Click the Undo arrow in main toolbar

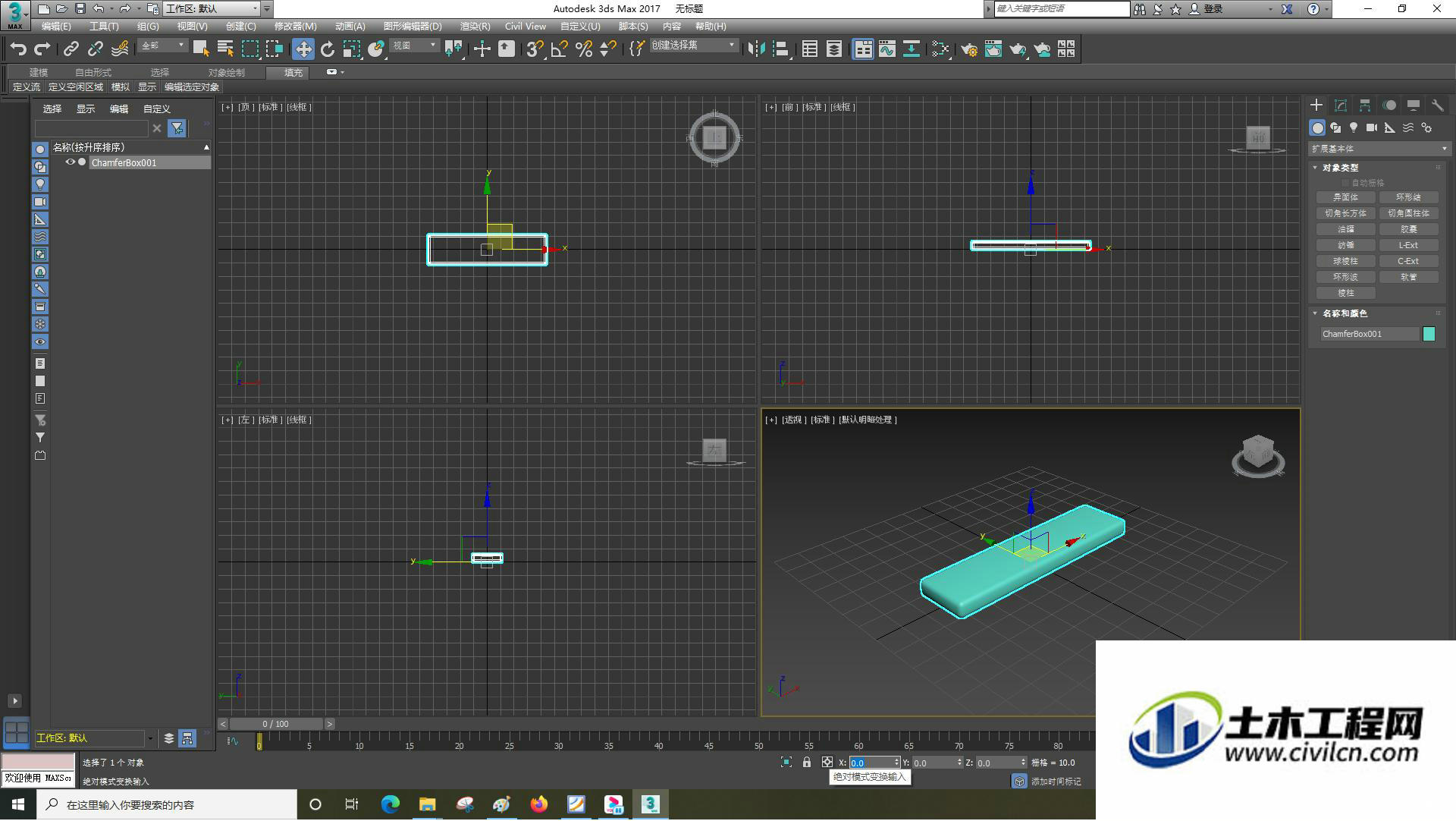[x=18, y=49]
